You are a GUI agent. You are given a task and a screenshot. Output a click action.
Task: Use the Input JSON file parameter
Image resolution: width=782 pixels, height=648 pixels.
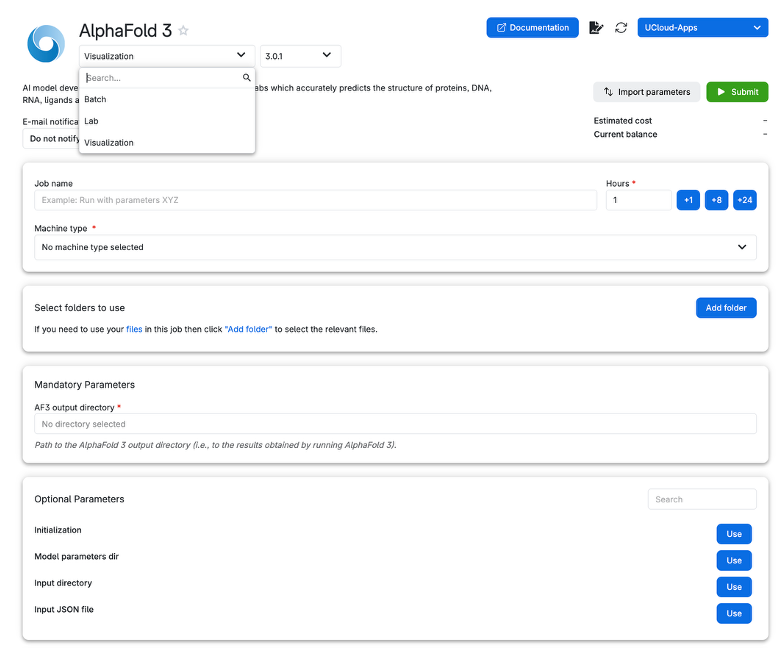tap(734, 613)
